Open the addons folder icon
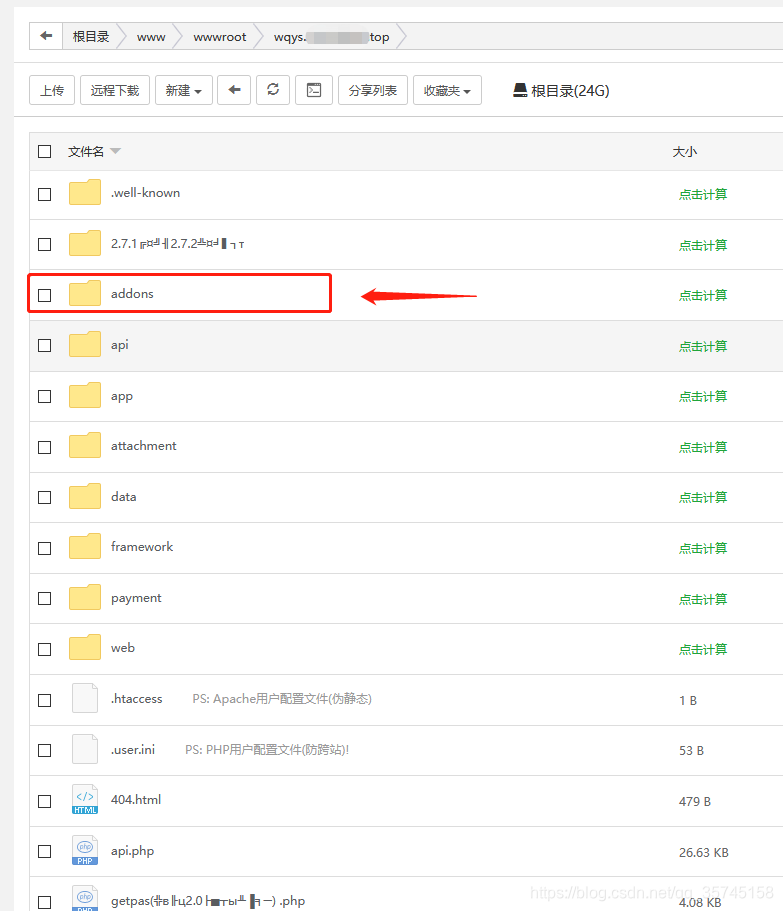This screenshot has width=783, height=911. (x=85, y=293)
